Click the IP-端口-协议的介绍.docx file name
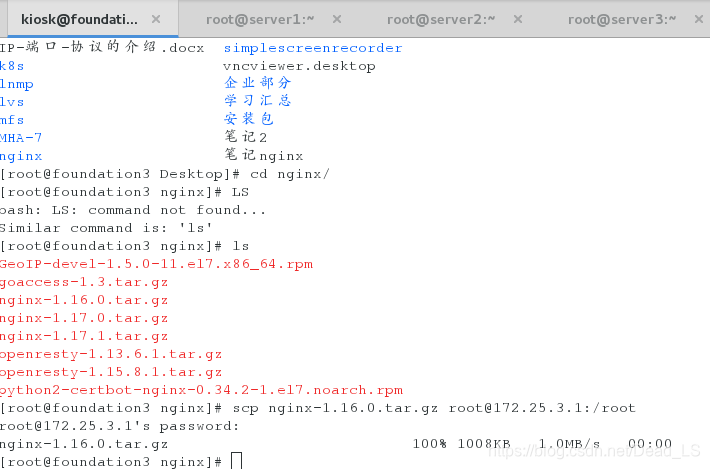 click(x=102, y=47)
